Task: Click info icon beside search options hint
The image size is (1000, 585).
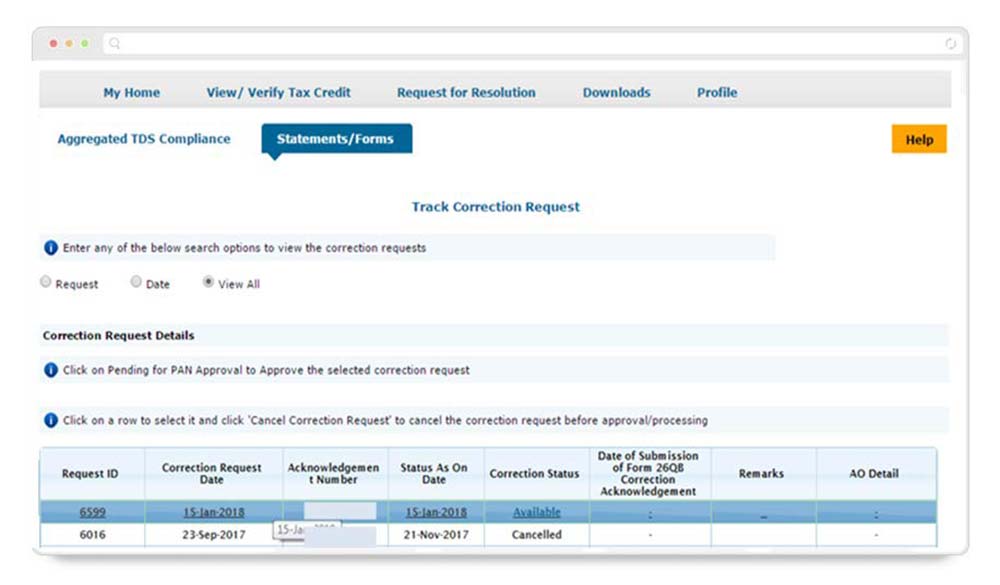Action: [51, 248]
